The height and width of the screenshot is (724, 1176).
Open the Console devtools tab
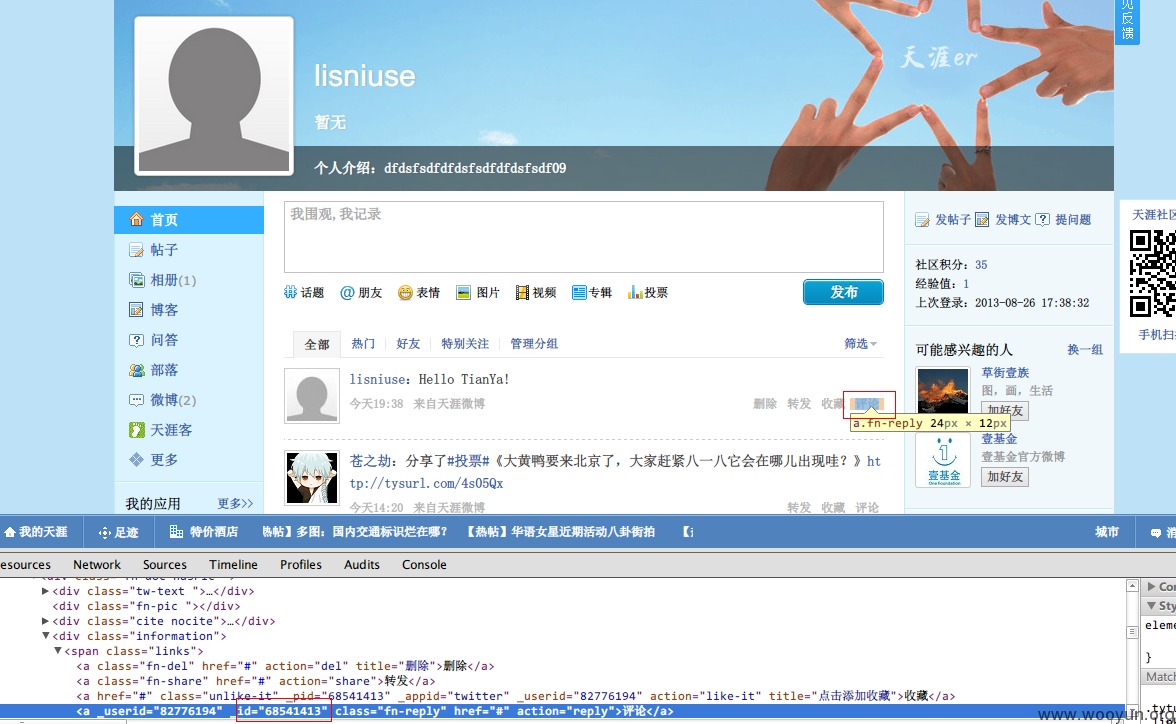(x=424, y=565)
